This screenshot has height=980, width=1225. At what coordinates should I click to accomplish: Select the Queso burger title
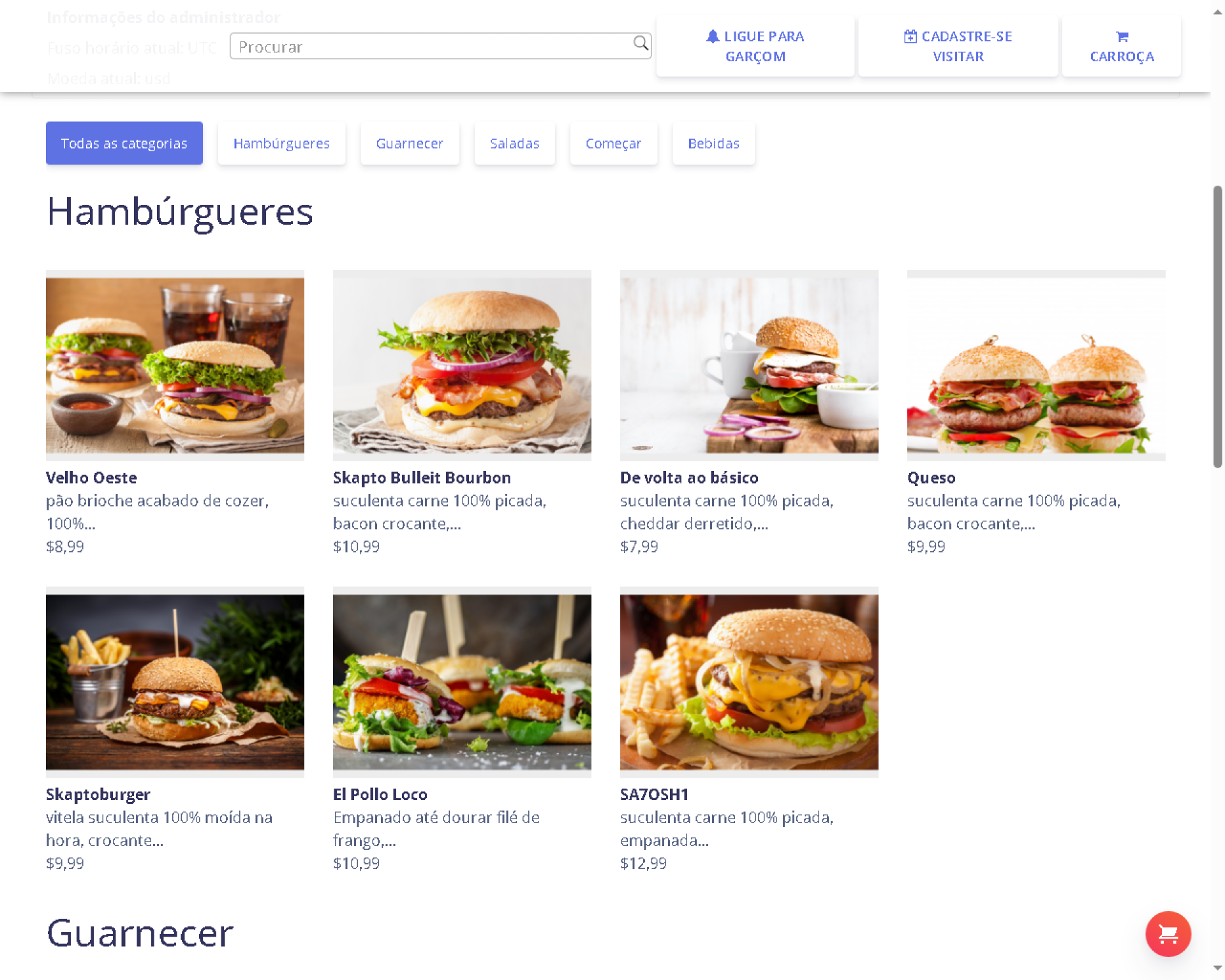(931, 477)
